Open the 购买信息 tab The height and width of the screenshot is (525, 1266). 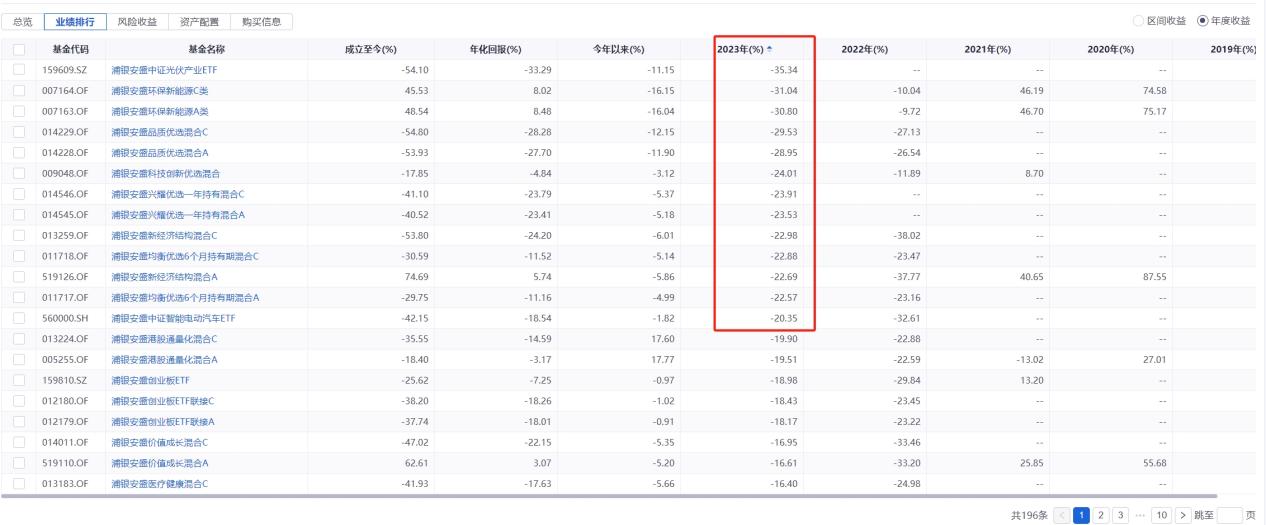[x=261, y=21]
